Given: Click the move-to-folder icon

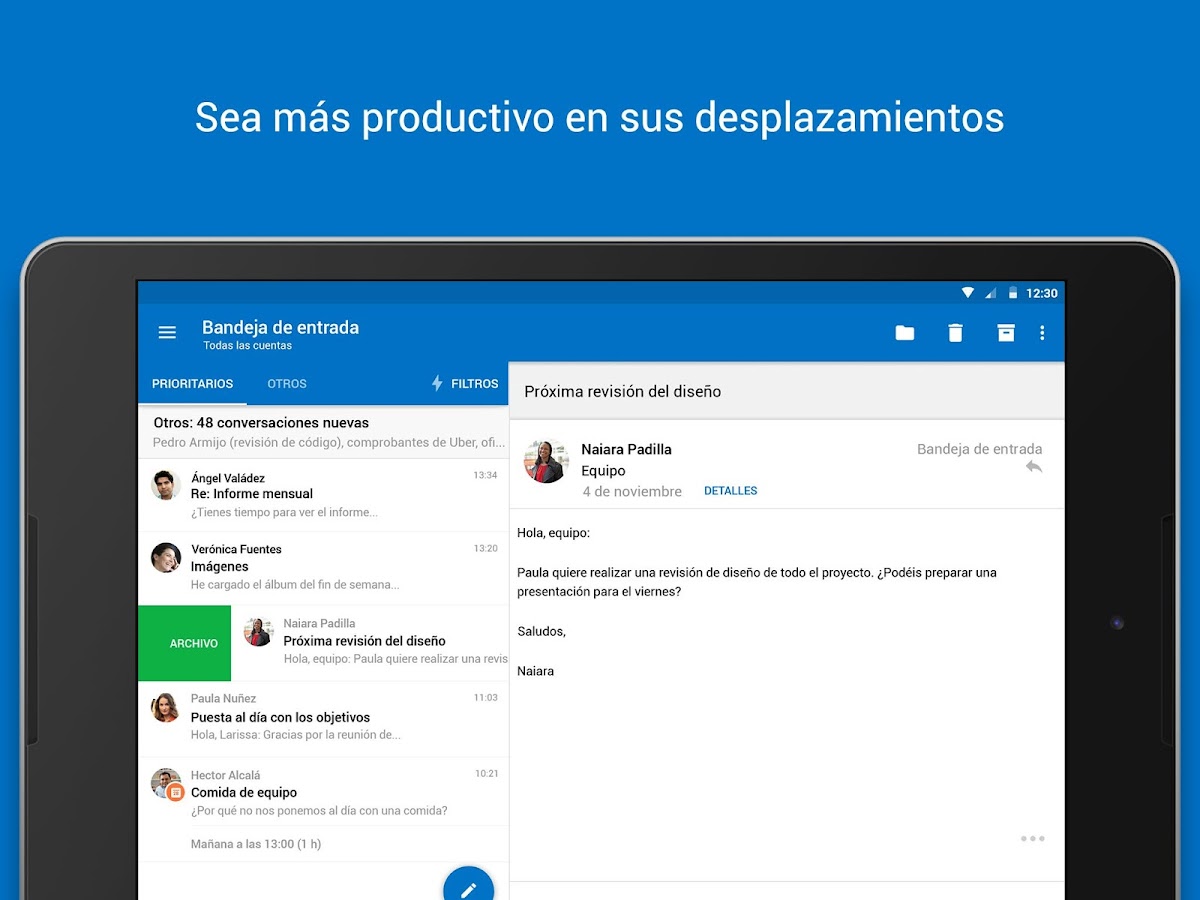Looking at the screenshot, I should 905,333.
